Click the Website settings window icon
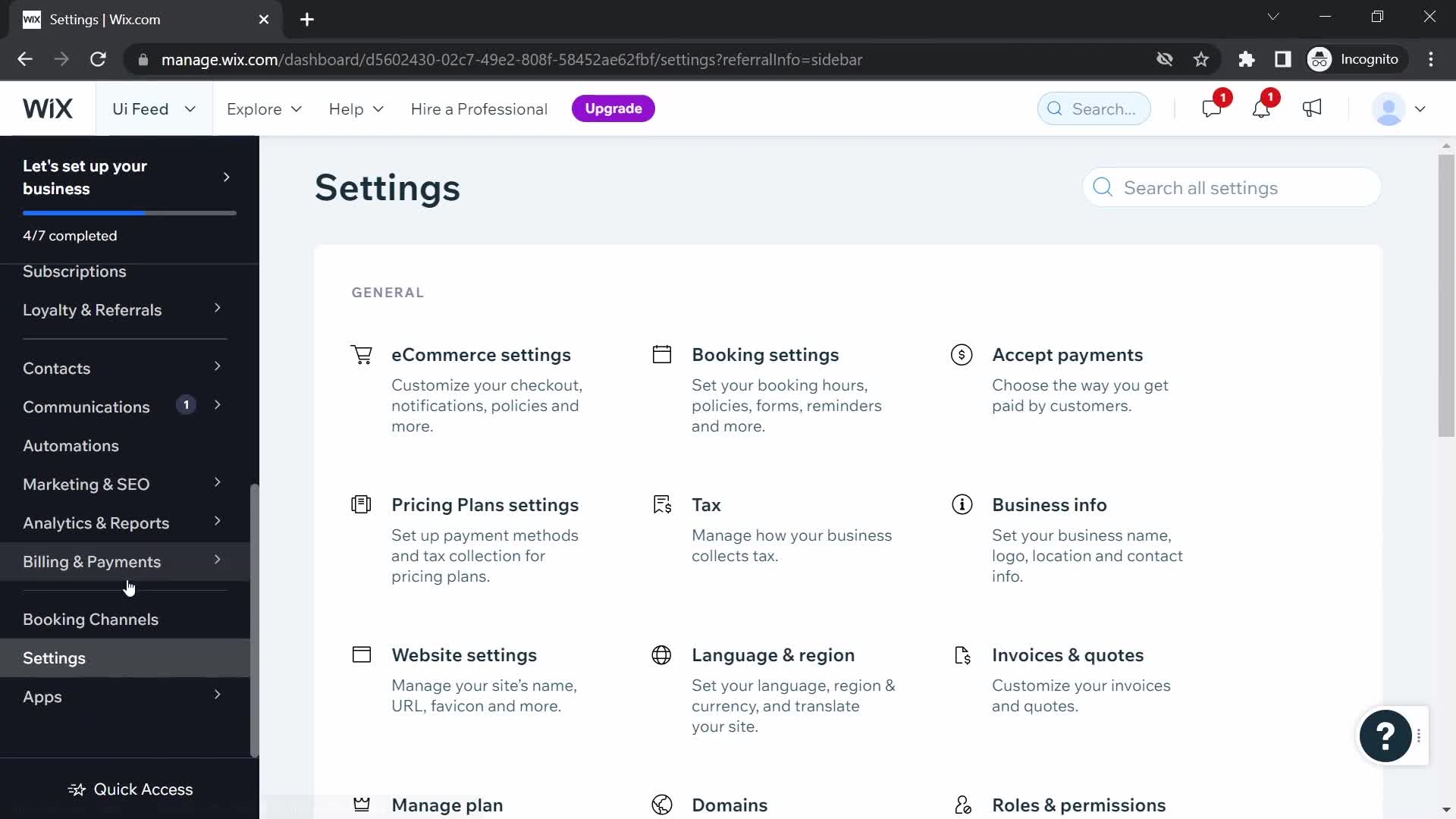Image resolution: width=1456 pixels, height=819 pixels. (362, 654)
